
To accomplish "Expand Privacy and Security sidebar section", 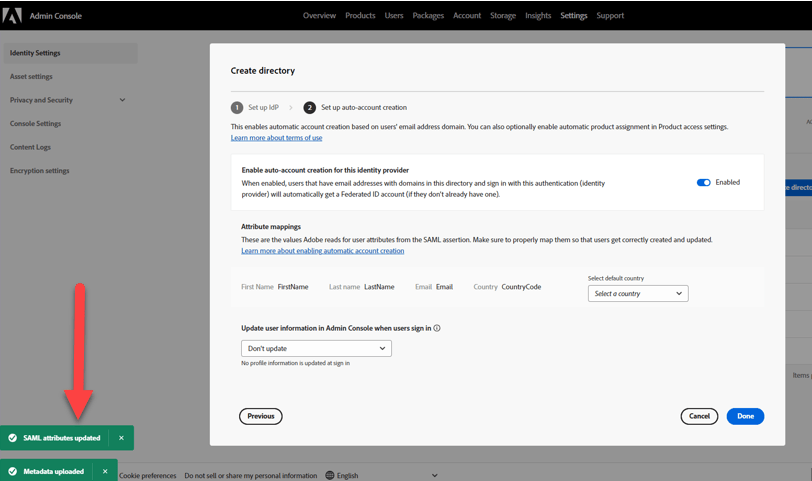I will (x=122, y=100).
